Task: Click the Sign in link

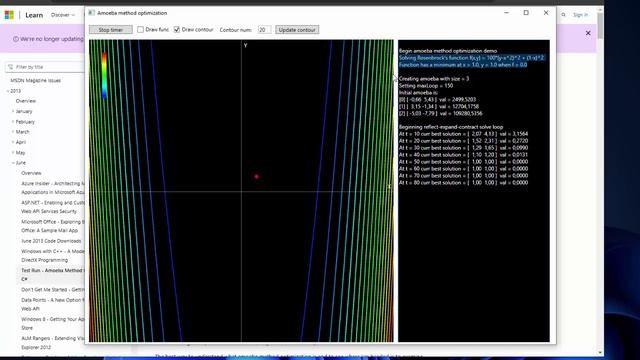Action: tap(580, 15)
